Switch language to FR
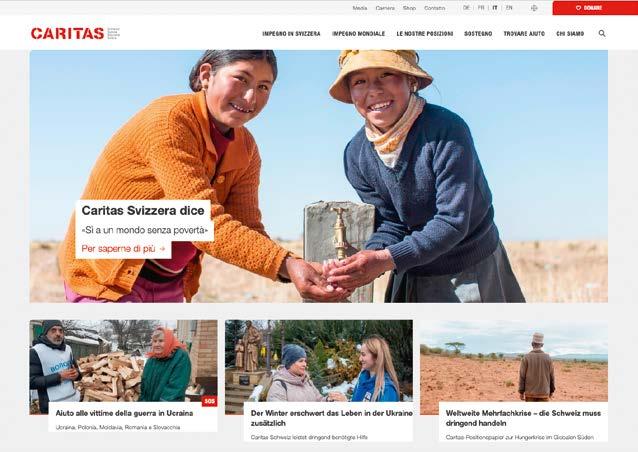Image resolution: width=638 pixels, height=452 pixels. tap(481, 8)
